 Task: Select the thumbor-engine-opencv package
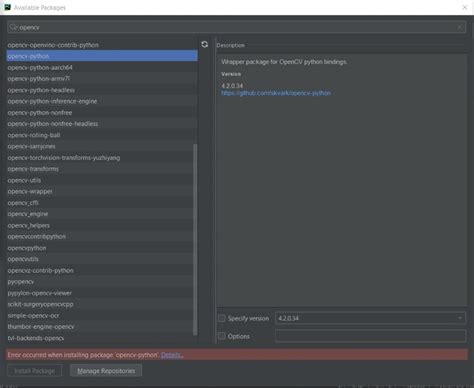[100, 327]
